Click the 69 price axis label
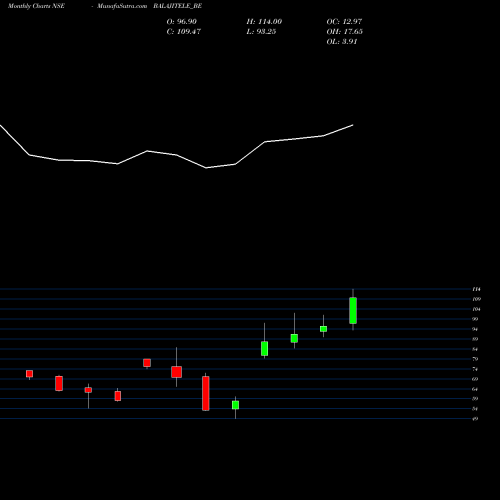 (475, 379)
